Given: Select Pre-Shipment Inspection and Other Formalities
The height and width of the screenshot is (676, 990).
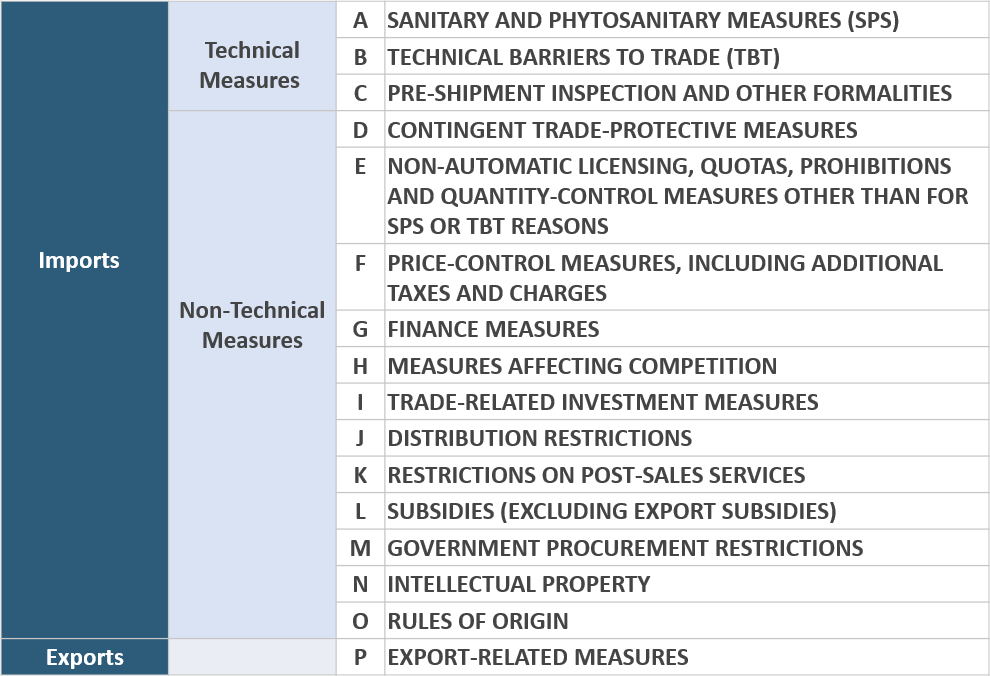Looking at the screenshot, I should [669, 93].
